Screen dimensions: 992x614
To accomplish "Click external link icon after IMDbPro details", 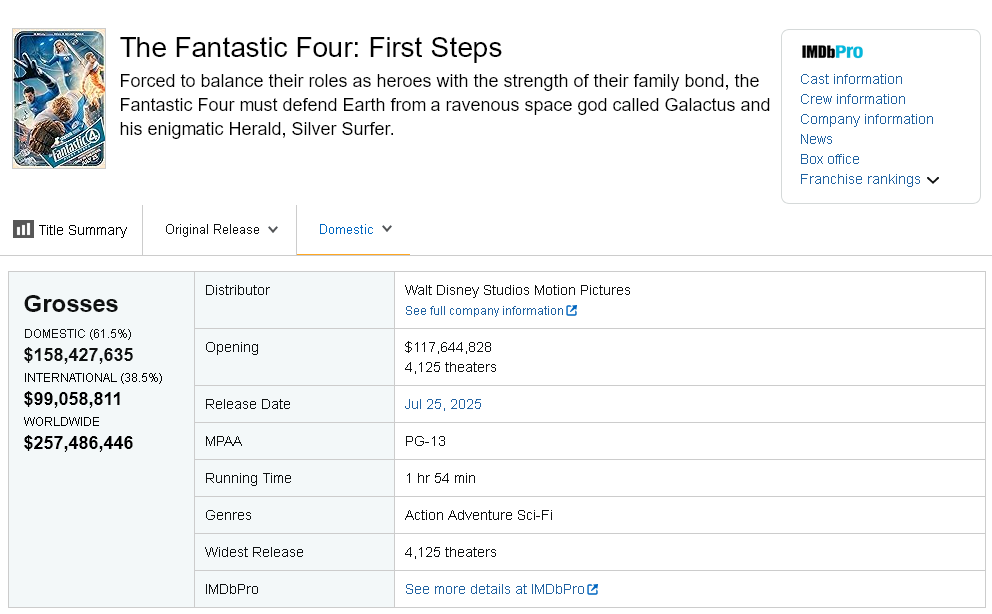I will 593,589.
